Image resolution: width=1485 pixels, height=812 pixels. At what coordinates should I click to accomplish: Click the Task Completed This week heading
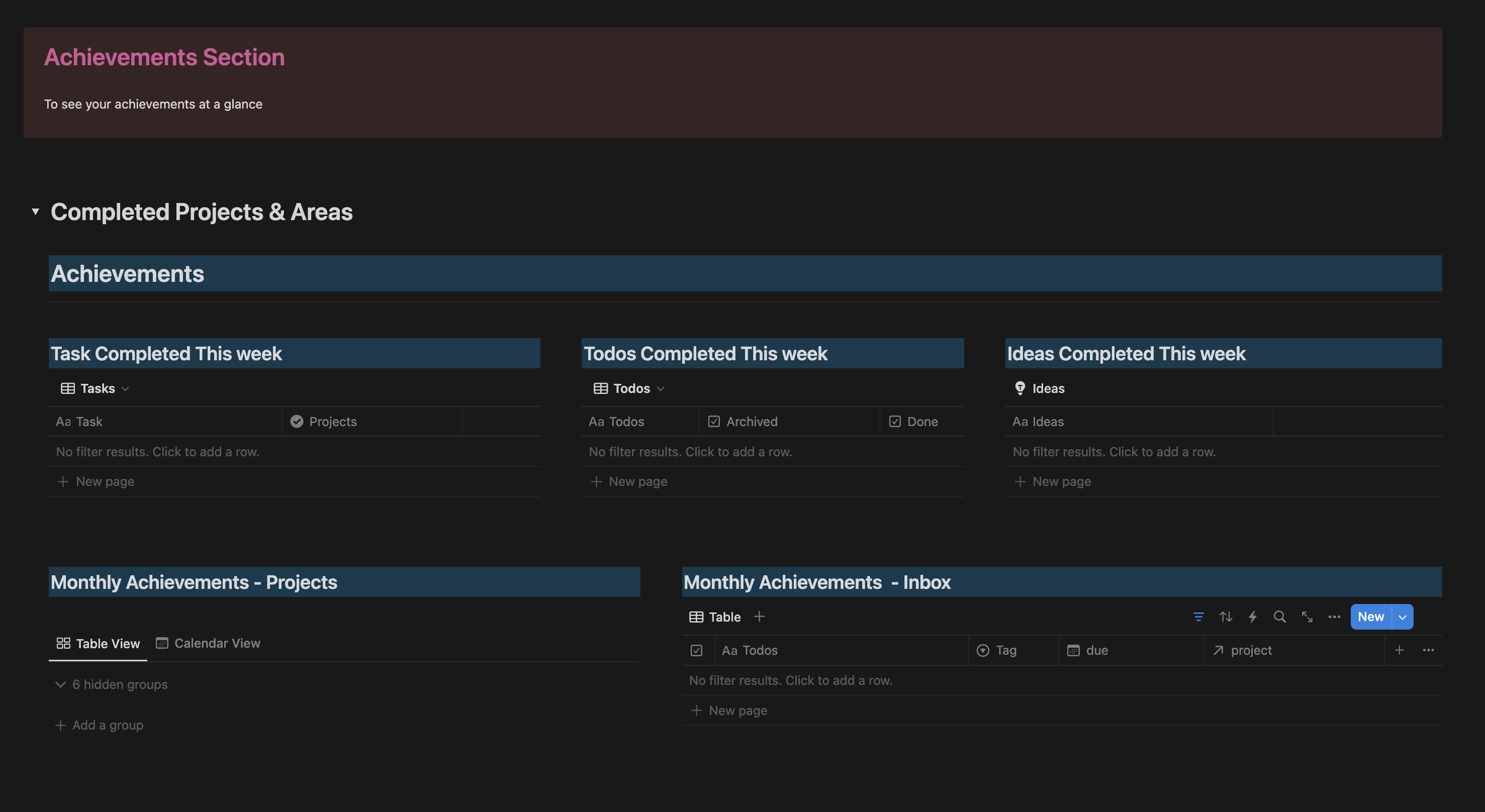coord(166,353)
